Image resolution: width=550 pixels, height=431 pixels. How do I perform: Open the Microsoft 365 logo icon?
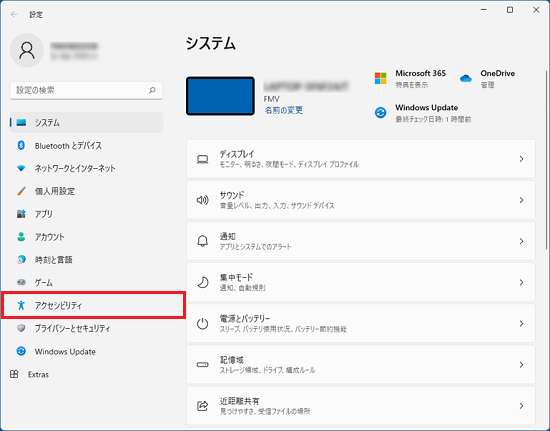pyautogui.click(x=381, y=78)
